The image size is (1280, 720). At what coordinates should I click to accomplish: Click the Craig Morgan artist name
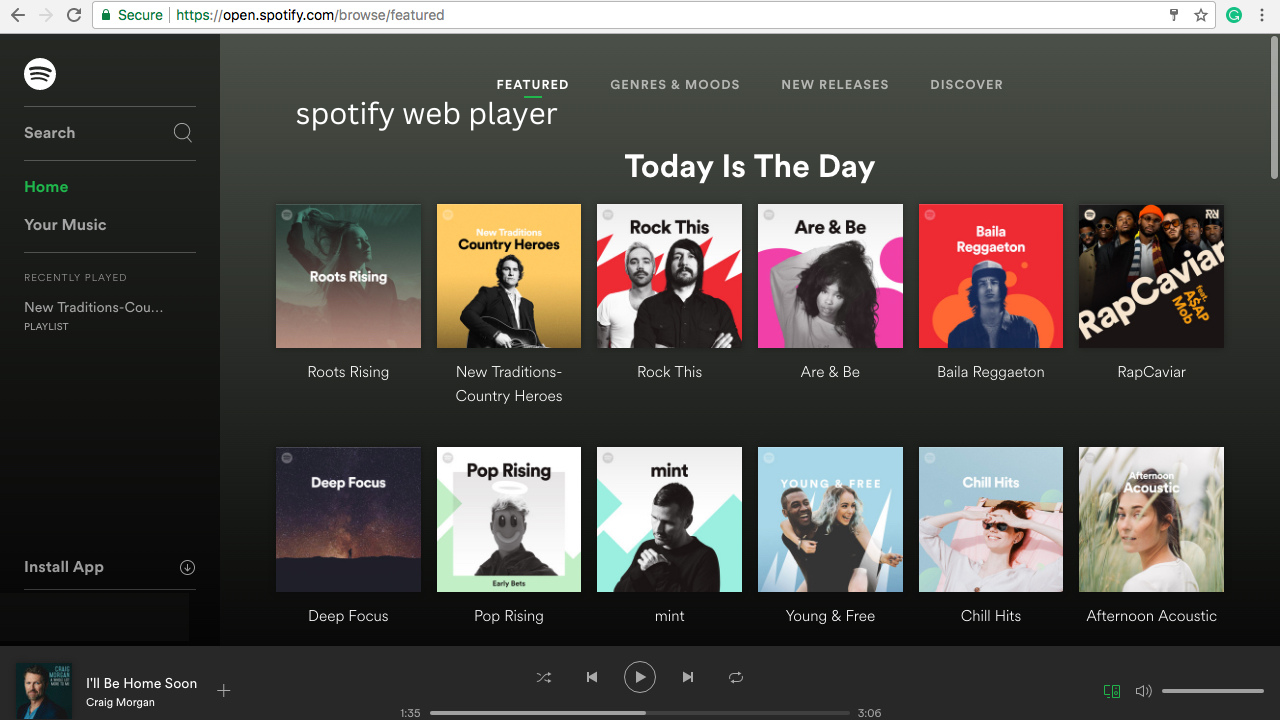[120, 703]
